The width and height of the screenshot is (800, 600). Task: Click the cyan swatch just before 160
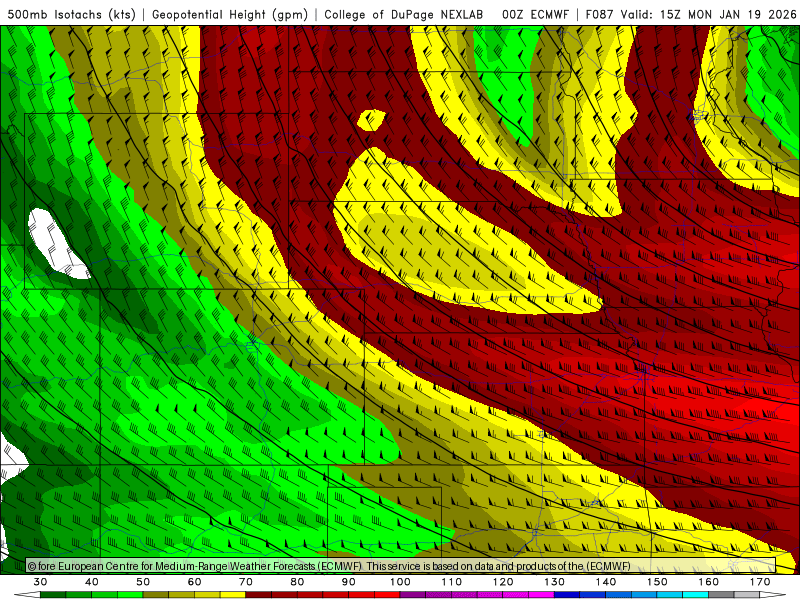coord(696,595)
